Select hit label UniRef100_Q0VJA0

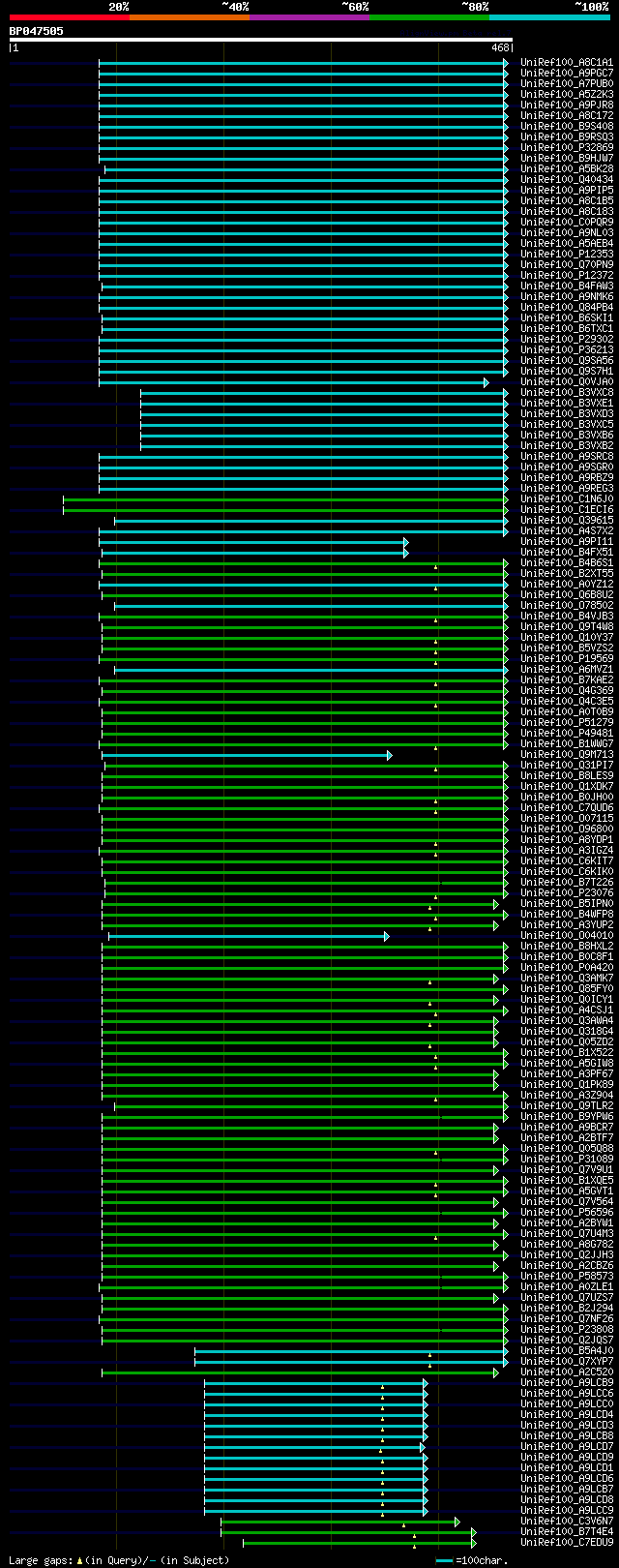coord(567,382)
